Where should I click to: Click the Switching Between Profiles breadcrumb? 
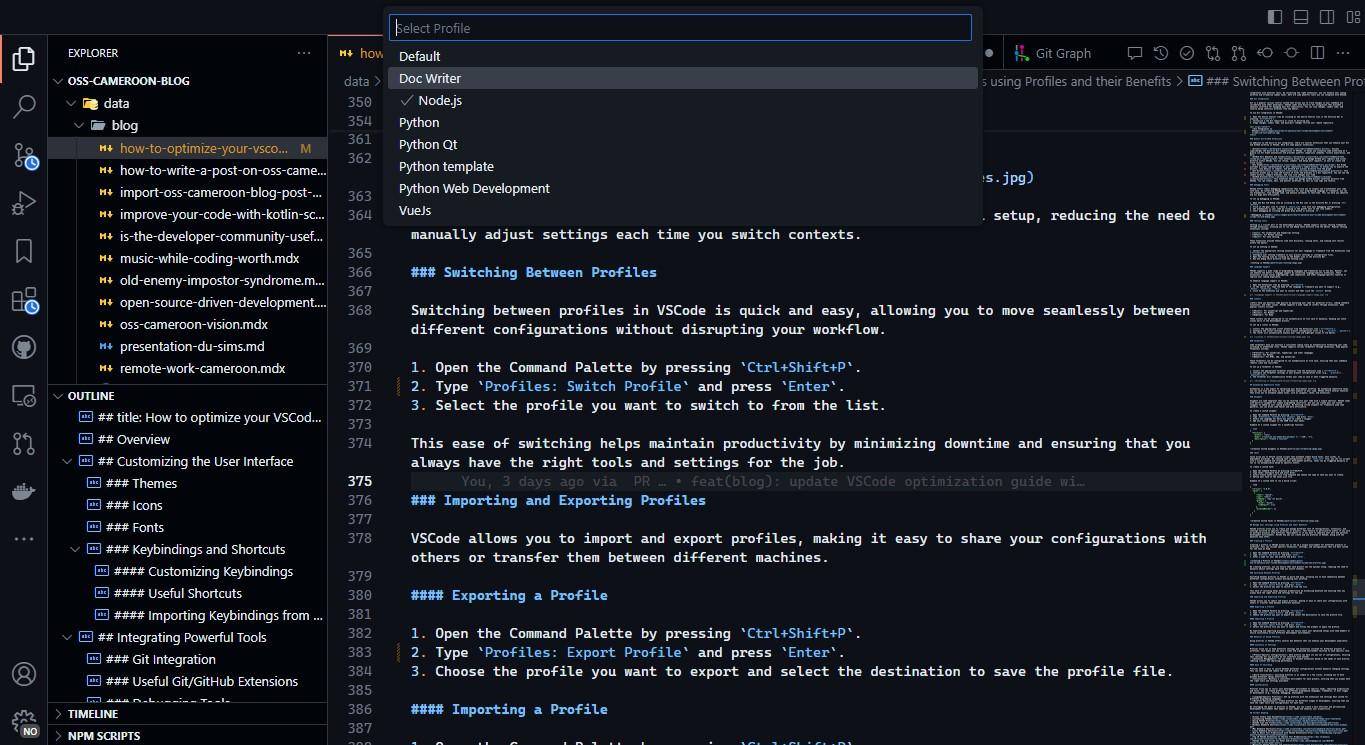(x=1276, y=81)
